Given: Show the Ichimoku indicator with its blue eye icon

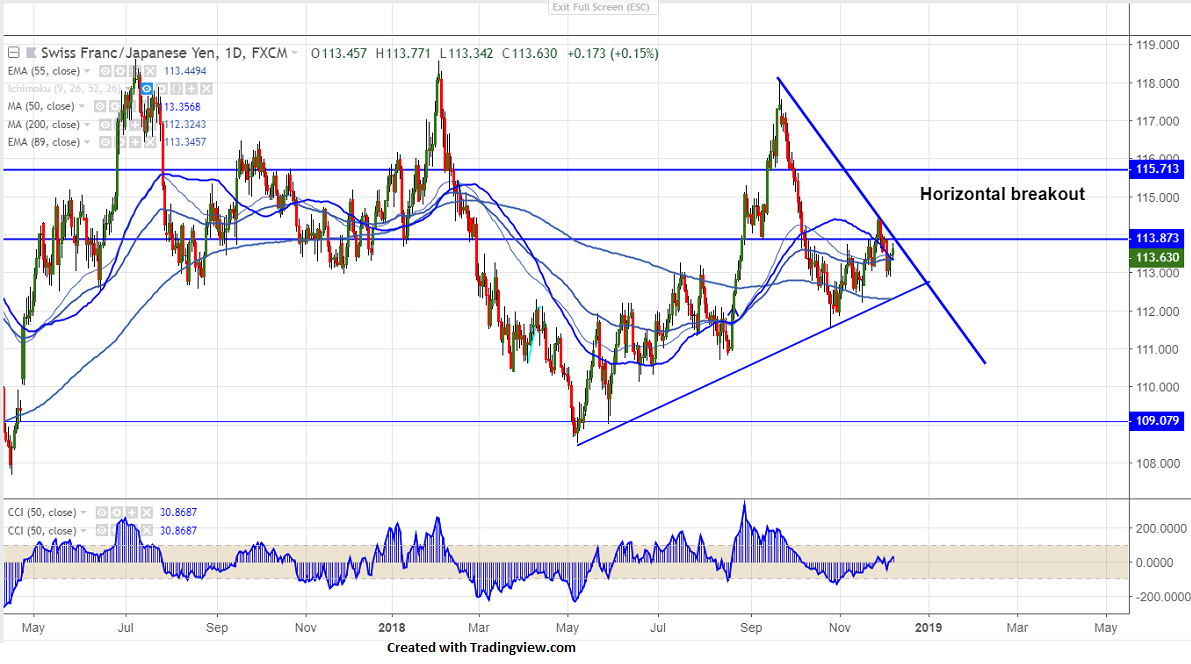Looking at the screenshot, I should [147, 89].
